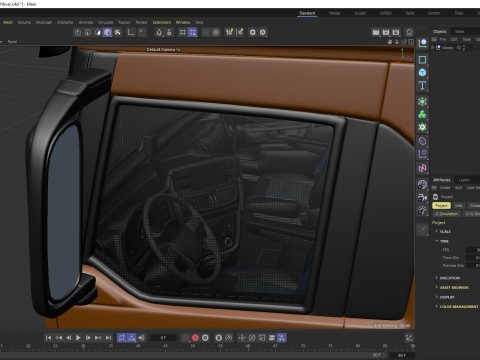480x360 pixels.
Task: Go to the end of the animation
Action: (x=108, y=338)
